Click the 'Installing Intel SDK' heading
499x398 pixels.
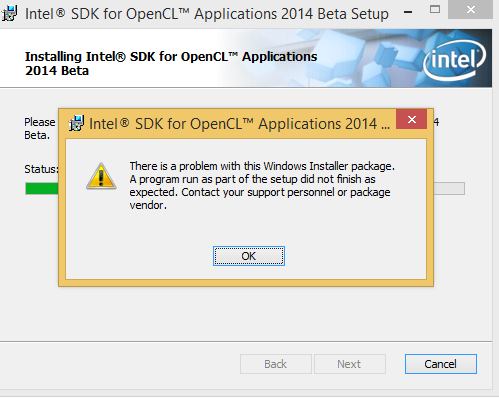pos(171,63)
